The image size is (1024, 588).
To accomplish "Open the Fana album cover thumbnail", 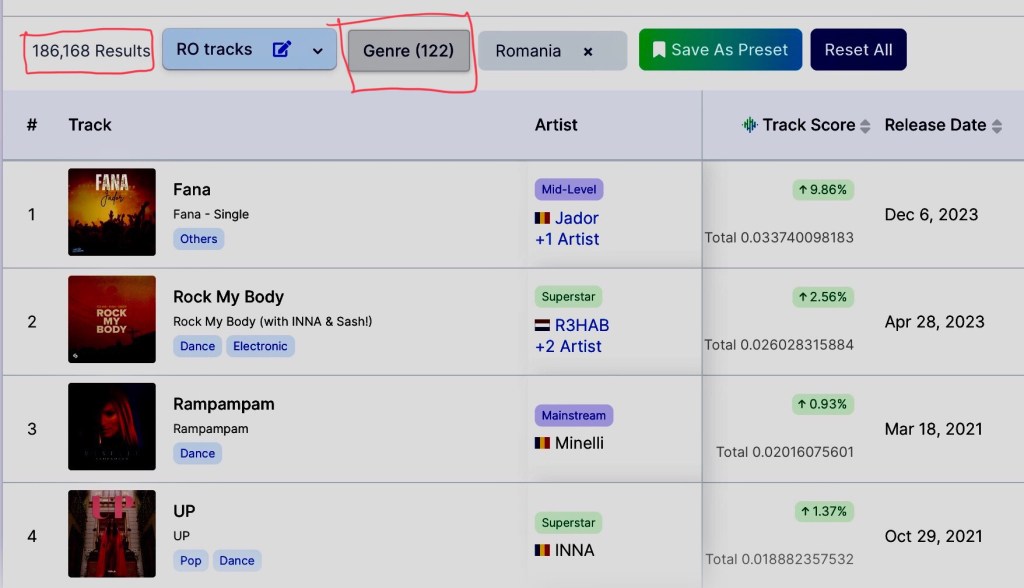I will pos(112,212).
